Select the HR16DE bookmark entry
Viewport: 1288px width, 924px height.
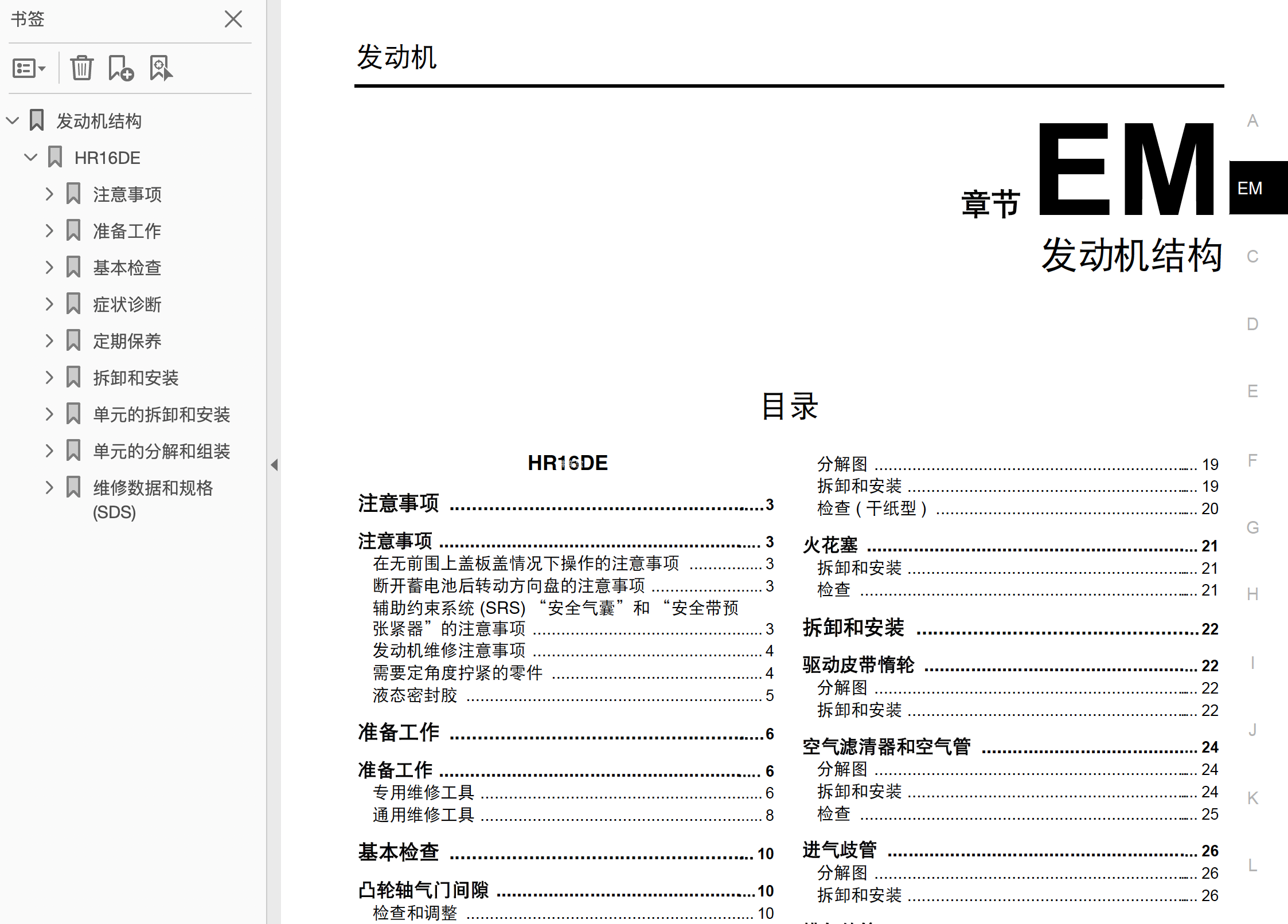pos(107,158)
